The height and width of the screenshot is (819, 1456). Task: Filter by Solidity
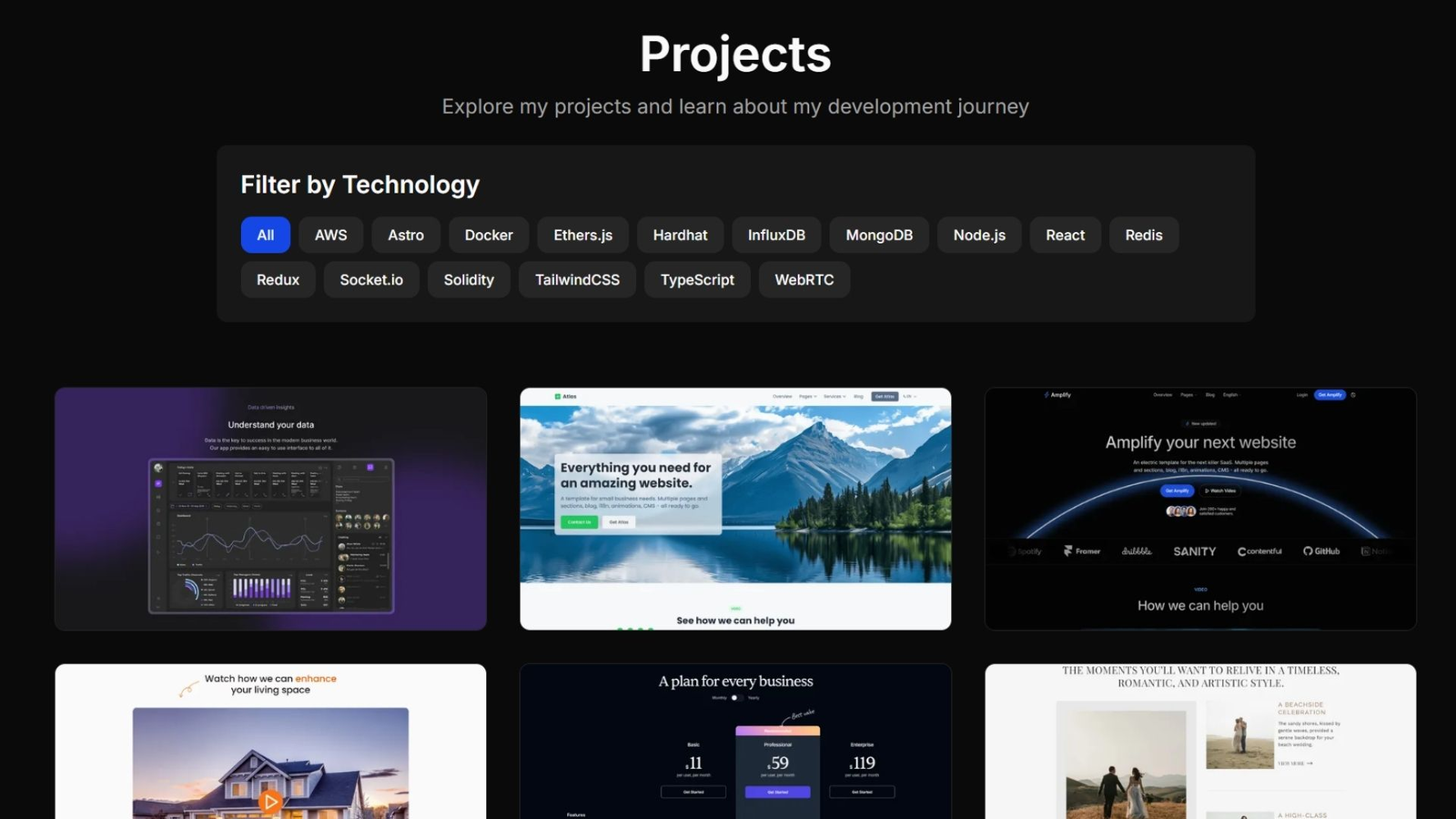point(469,279)
